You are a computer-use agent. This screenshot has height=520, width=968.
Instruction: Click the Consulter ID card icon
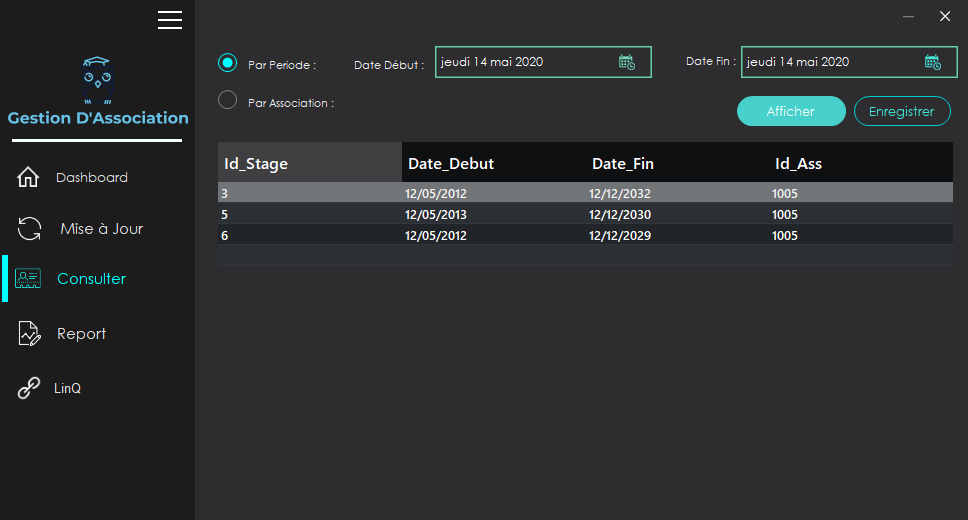pyautogui.click(x=29, y=279)
